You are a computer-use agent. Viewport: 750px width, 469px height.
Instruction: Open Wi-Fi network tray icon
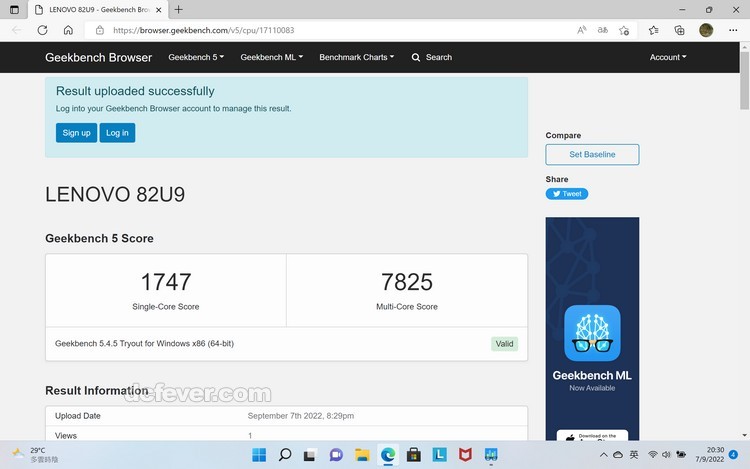tap(652, 455)
